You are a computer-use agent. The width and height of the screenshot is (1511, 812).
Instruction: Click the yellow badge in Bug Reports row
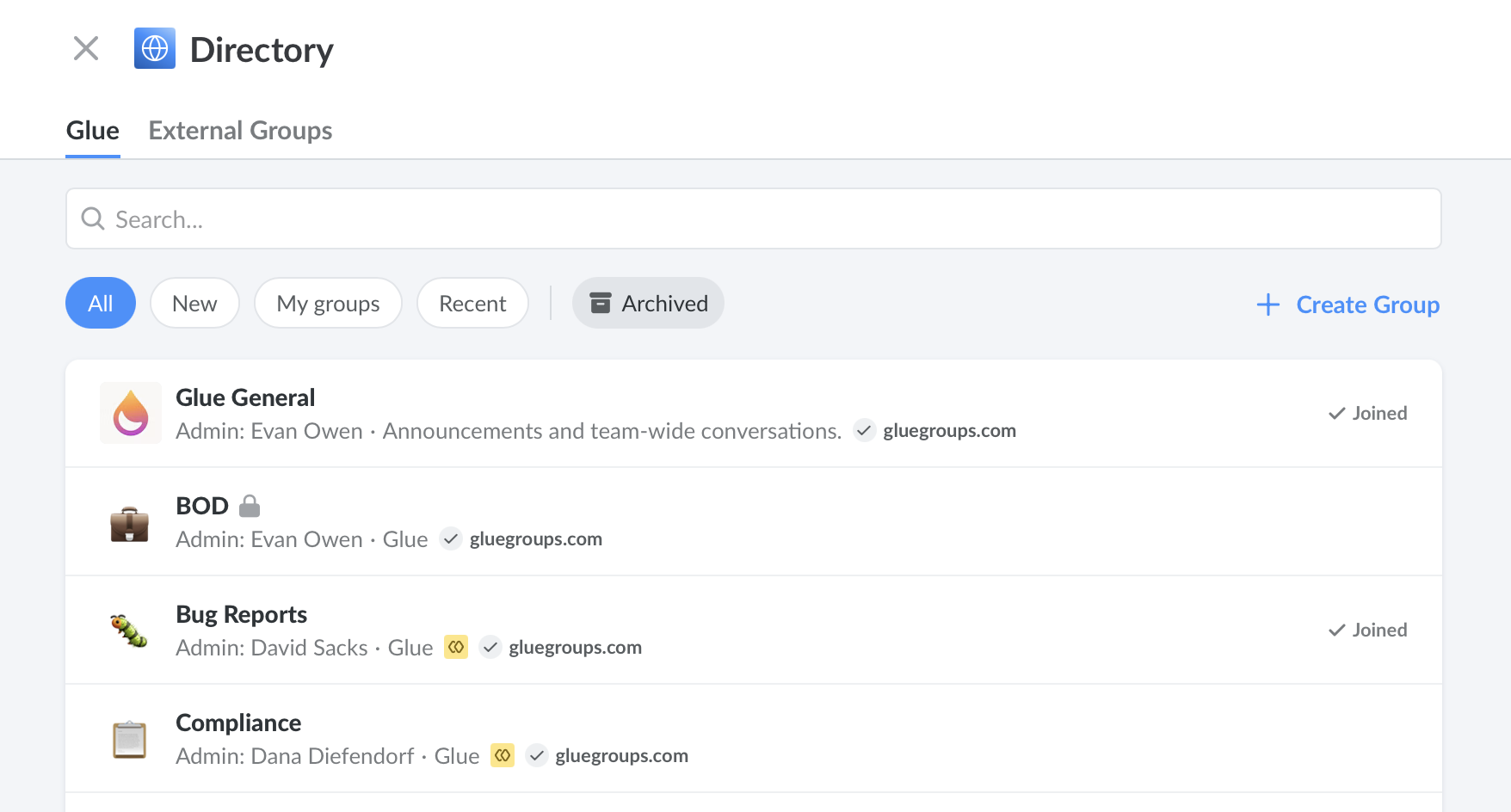456,647
